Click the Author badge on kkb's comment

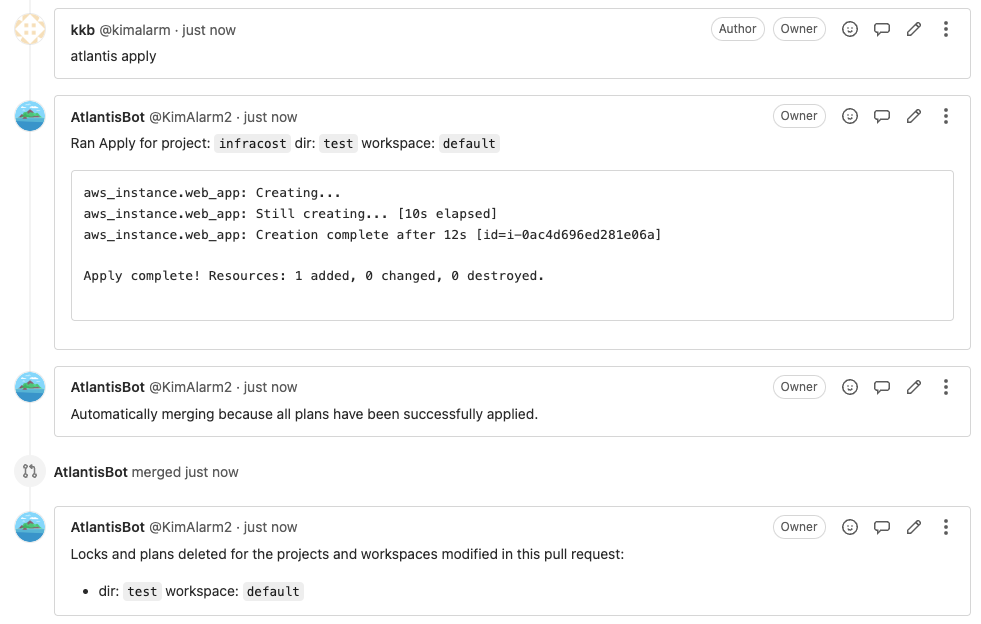738,29
